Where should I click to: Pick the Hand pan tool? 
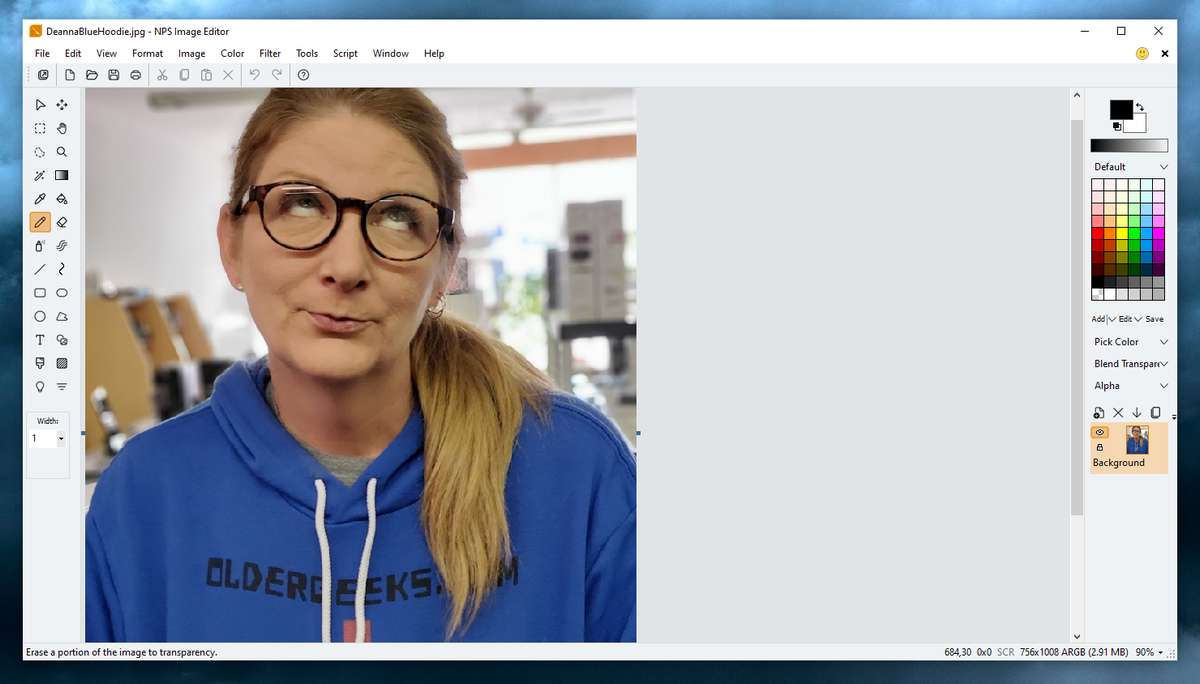[62, 128]
